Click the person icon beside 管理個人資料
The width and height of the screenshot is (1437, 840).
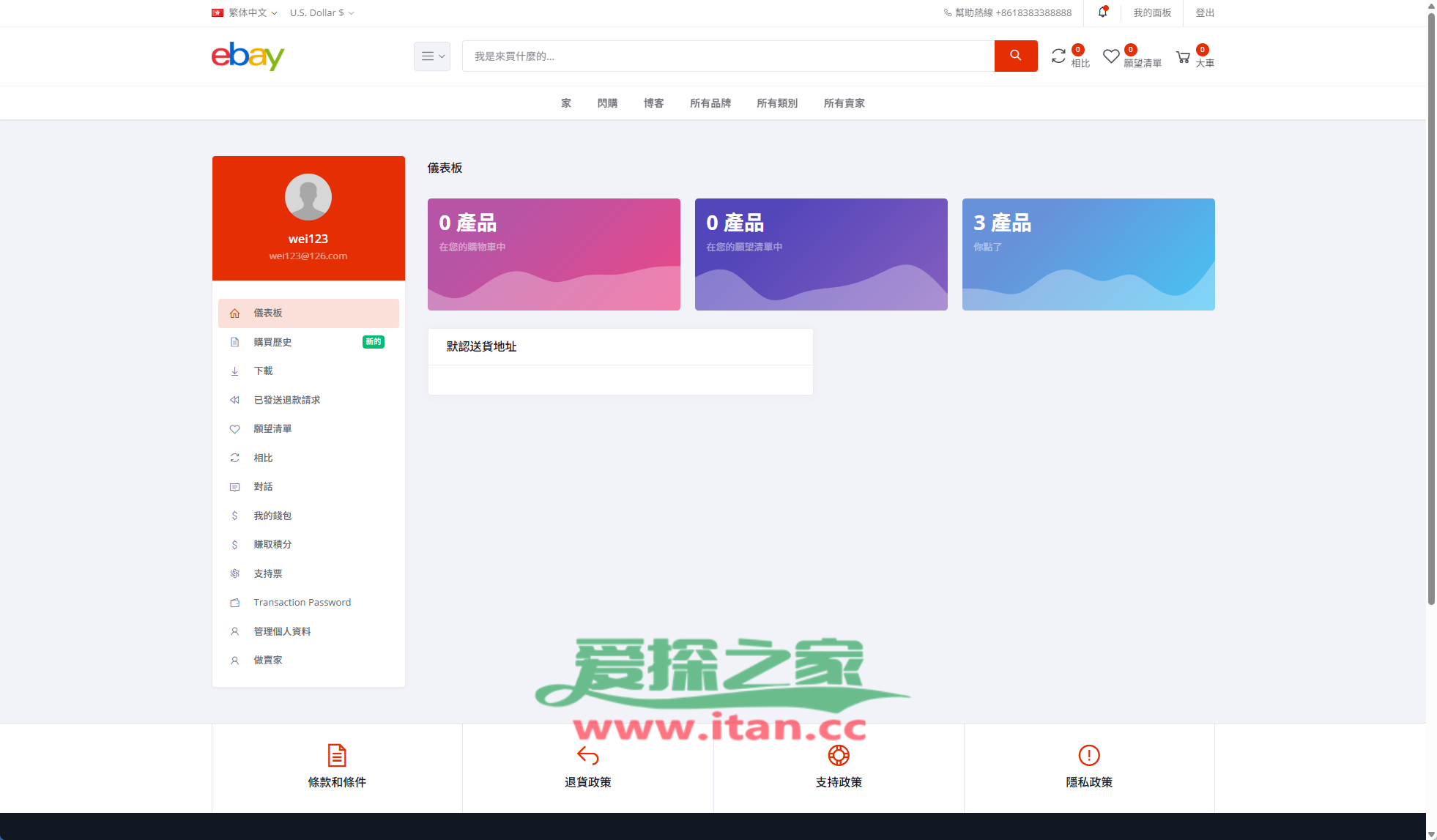point(234,631)
